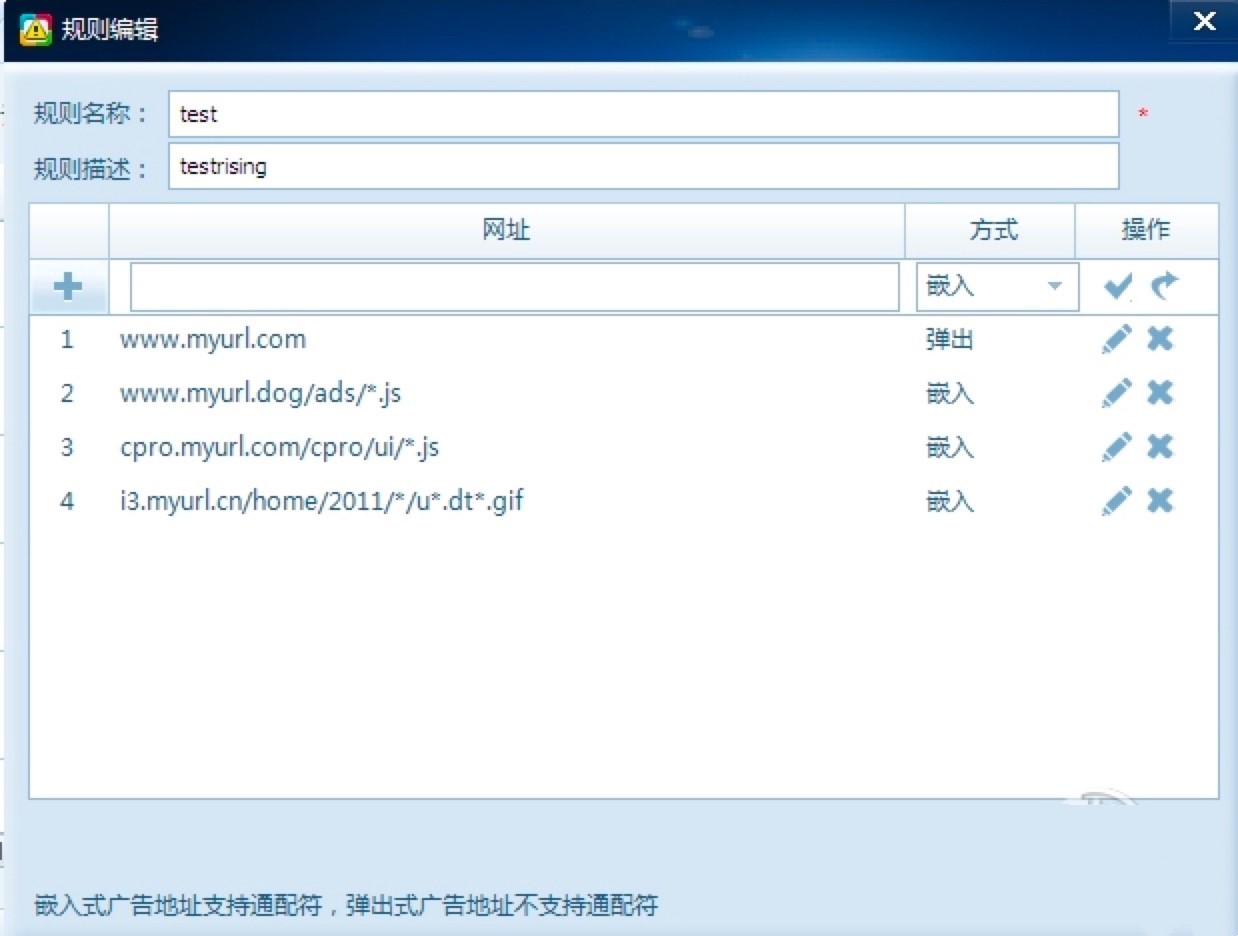Select the cpro.myurl.com/cpro/ui/*.js entry
Image resolution: width=1238 pixels, height=936 pixels.
(x=280, y=447)
